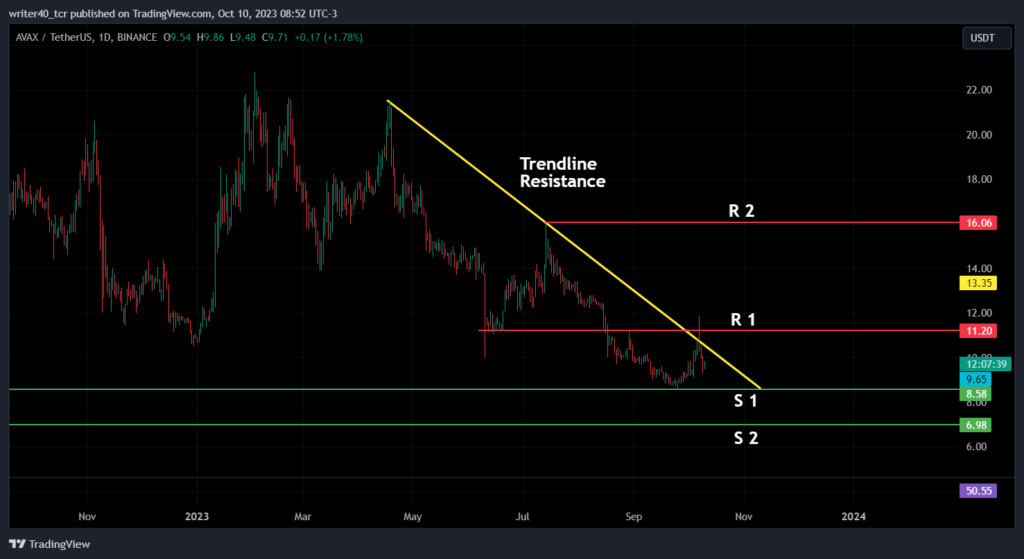Select the R 1 resistance label
This screenshot has width=1024, height=559.
pyautogui.click(x=743, y=319)
